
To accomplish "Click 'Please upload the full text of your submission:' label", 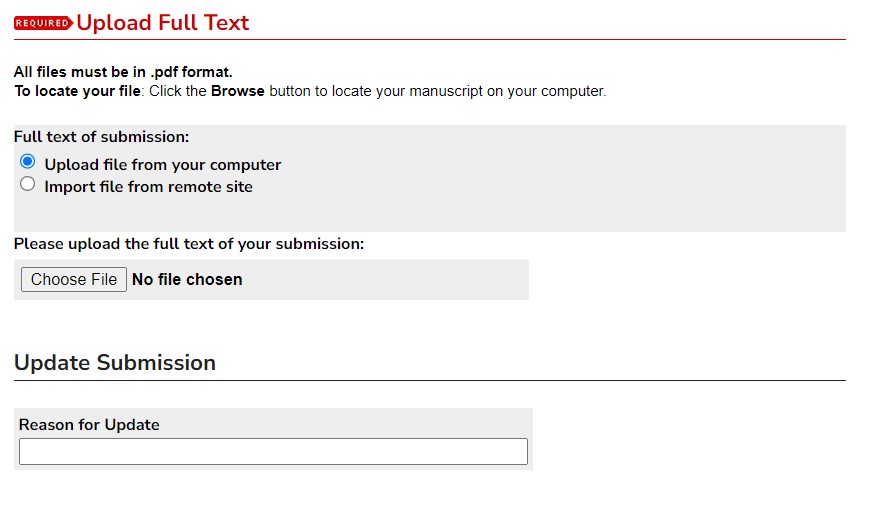I will point(189,244).
